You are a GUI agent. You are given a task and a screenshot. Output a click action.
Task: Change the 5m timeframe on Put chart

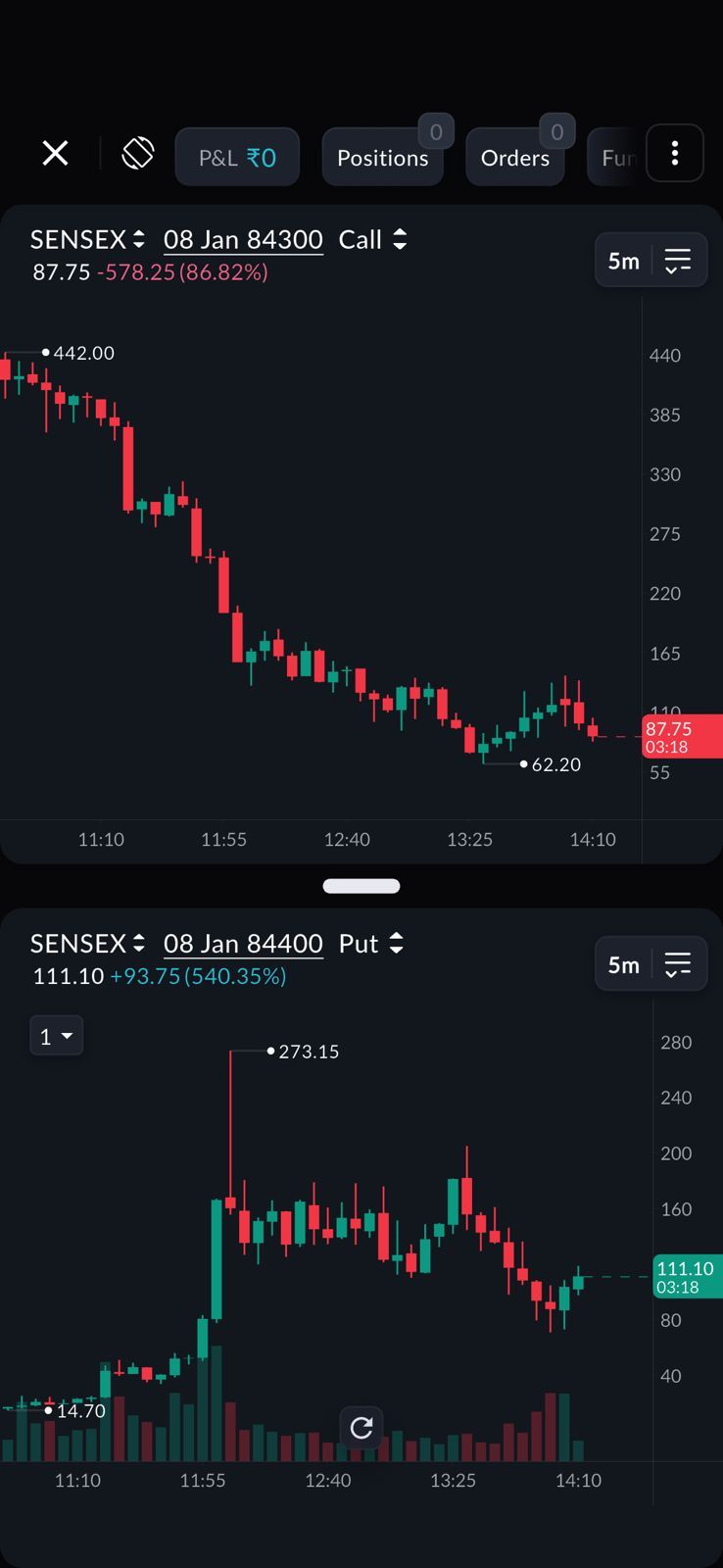tap(623, 964)
